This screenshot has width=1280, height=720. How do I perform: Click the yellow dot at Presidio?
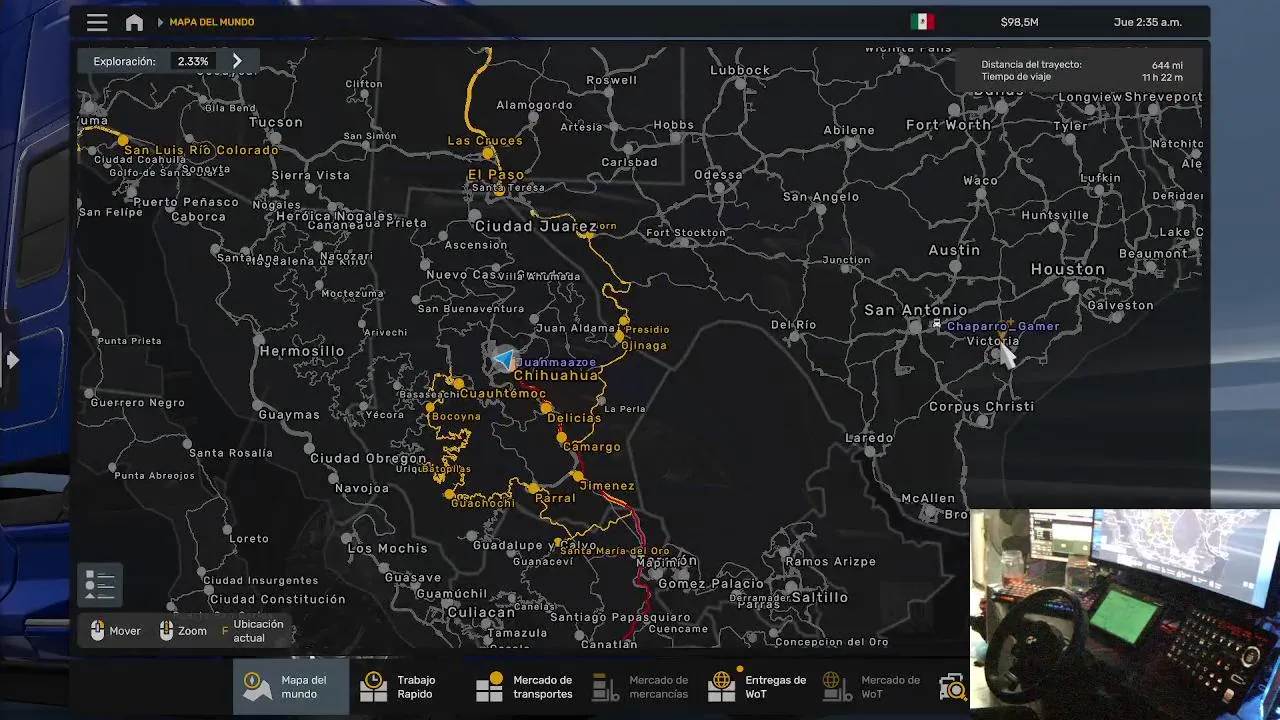pos(624,322)
